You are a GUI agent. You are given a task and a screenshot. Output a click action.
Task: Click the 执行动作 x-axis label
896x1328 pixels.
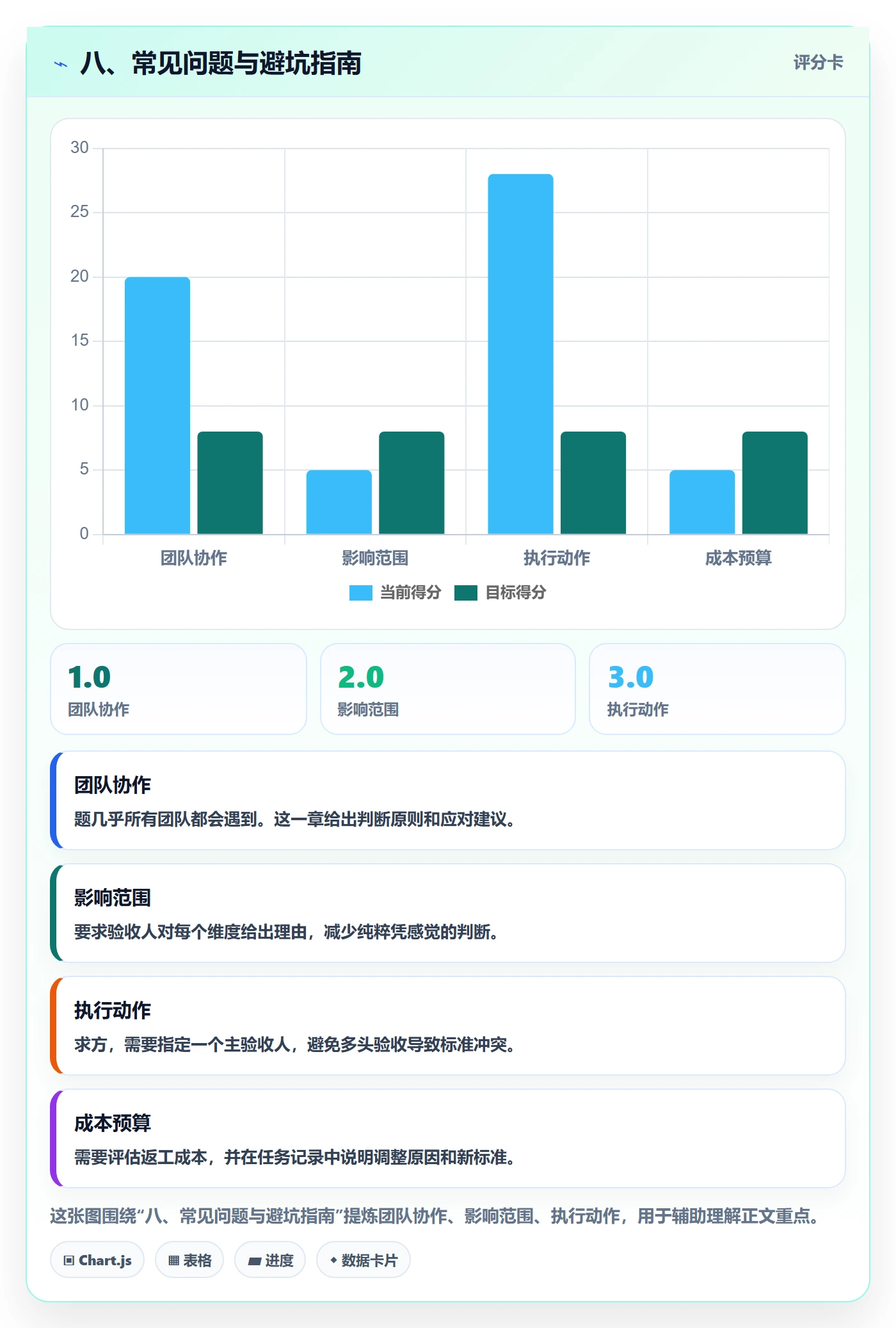(557, 558)
